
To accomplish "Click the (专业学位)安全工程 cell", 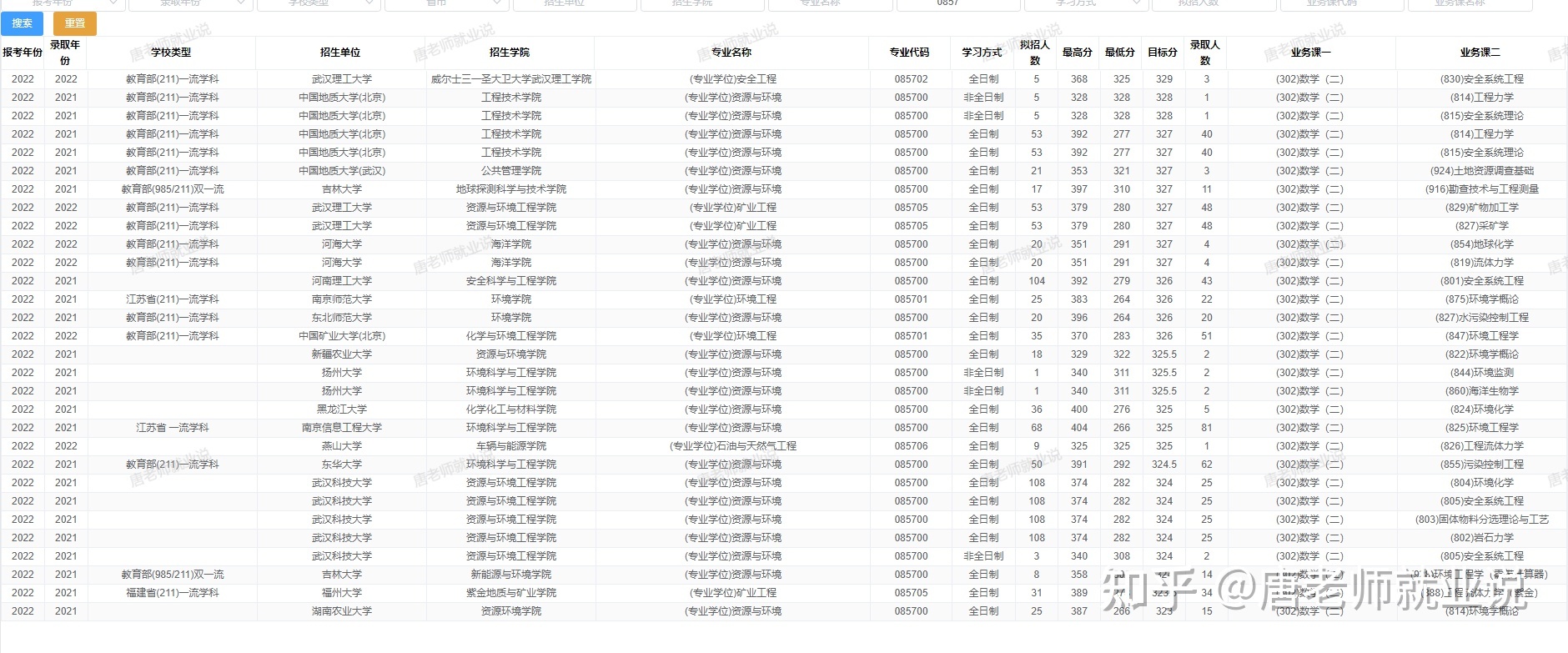I will click(733, 79).
